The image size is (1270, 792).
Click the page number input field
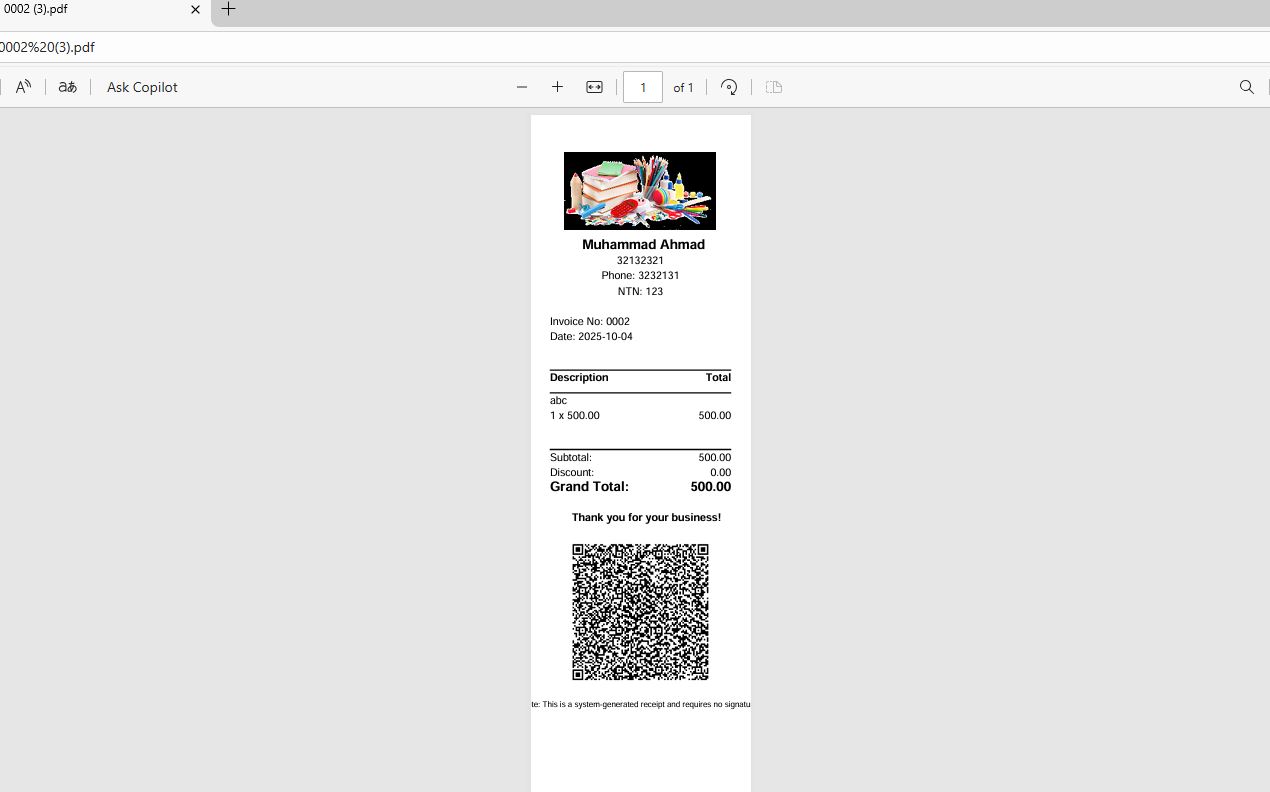pos(642,87)
